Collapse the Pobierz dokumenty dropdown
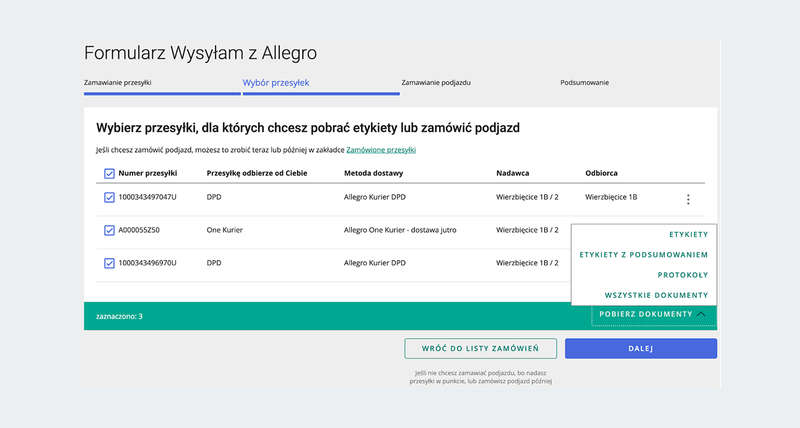800x428 pixels. point(653,314)
